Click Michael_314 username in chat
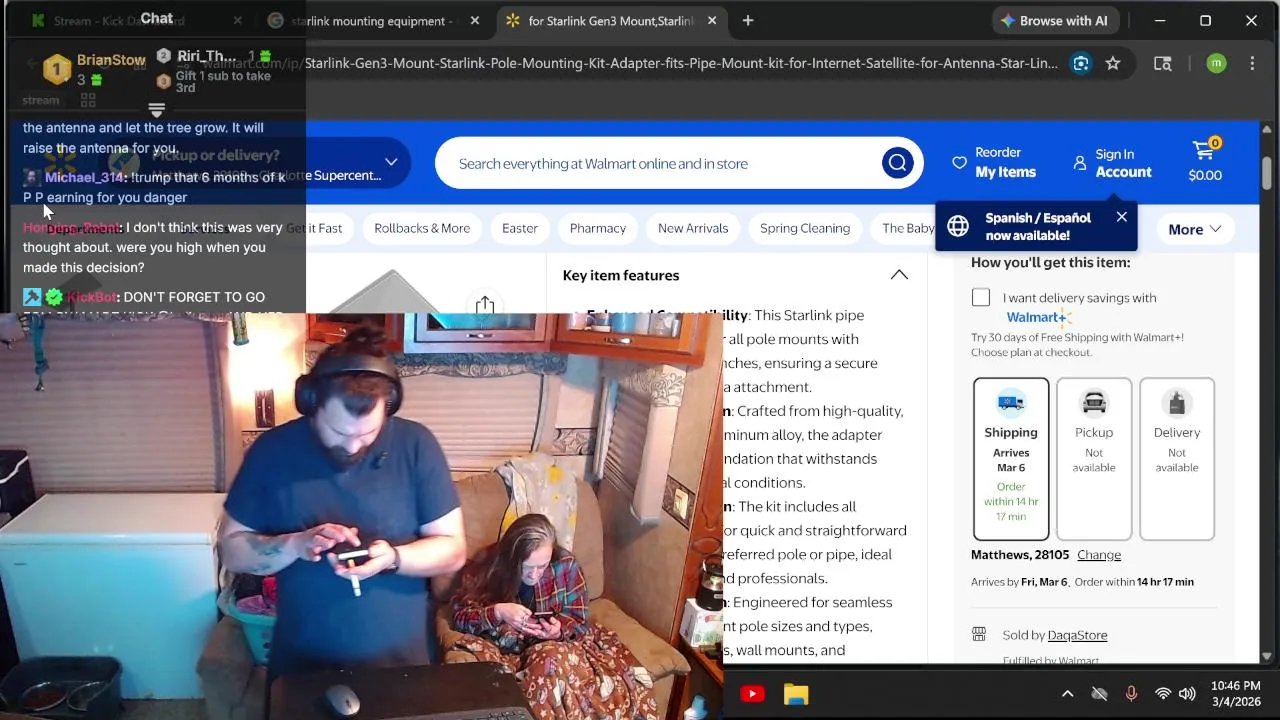The image size is (1280, 720). [x=85, y=177]
